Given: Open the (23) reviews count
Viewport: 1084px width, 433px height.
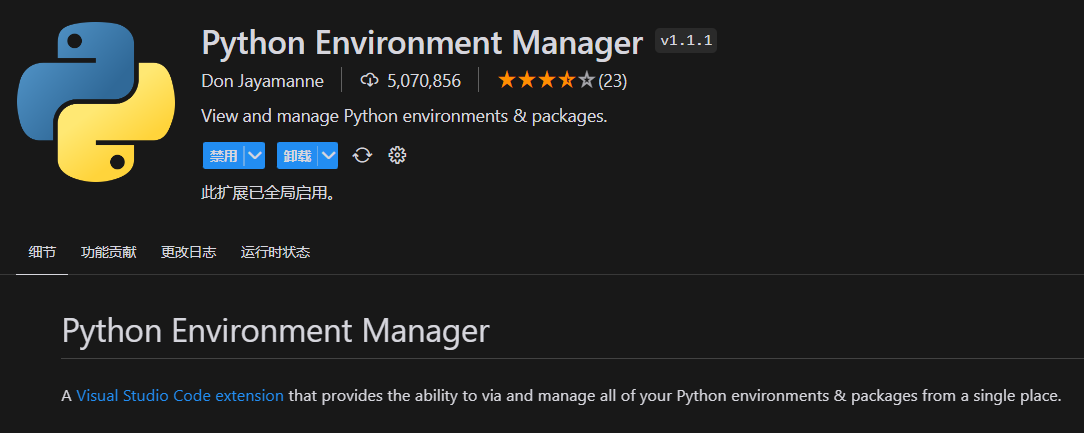Looking at the screenshot, I should [613, 81].
